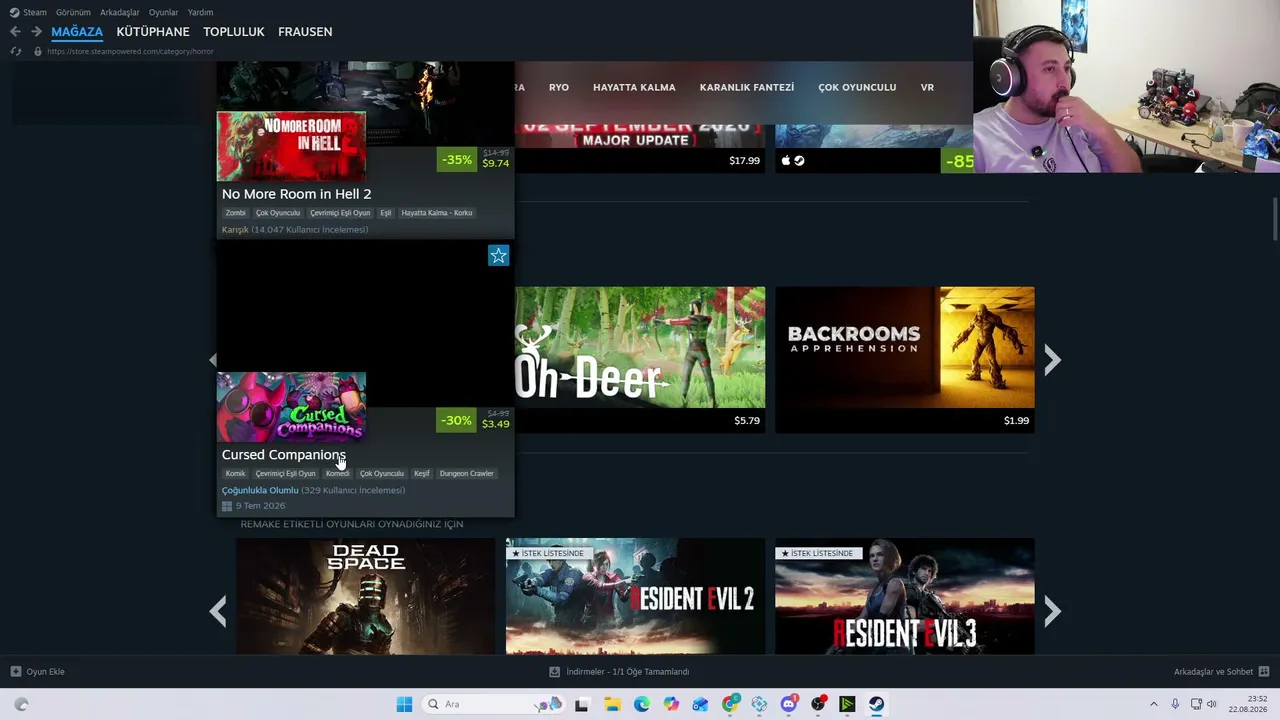The image size is (1280, 720).
Task: Open the Resident Evil 3 game card
Action: point(905,597)
